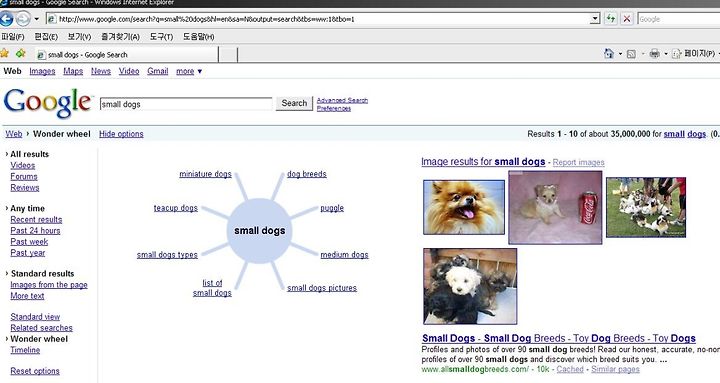720x383 pixels.
Task: Filter to Past 24 hours
Action: click(35, 231)
